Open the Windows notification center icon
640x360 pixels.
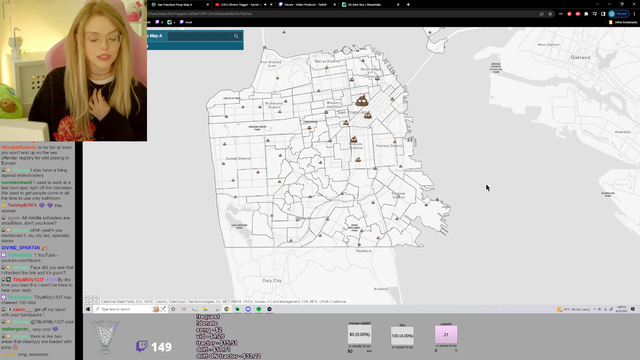click(x=633, y=309)
